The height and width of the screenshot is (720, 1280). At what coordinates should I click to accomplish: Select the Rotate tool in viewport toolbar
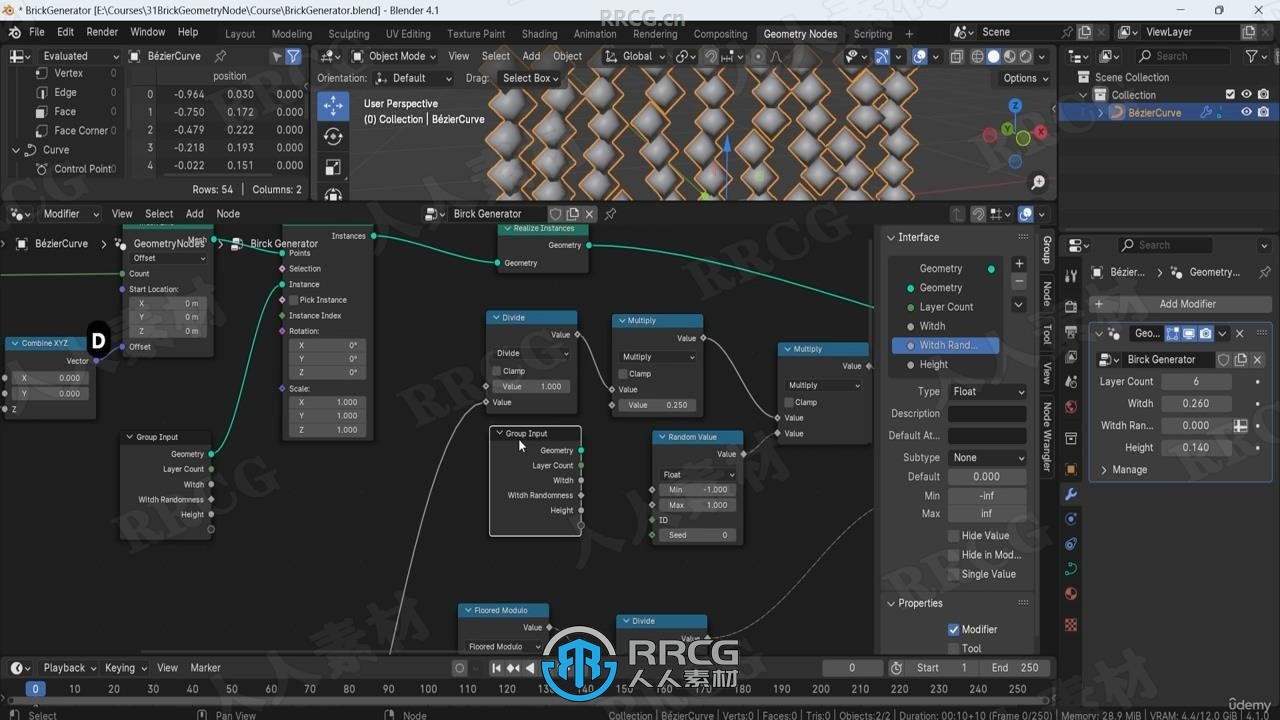point(333,136)
